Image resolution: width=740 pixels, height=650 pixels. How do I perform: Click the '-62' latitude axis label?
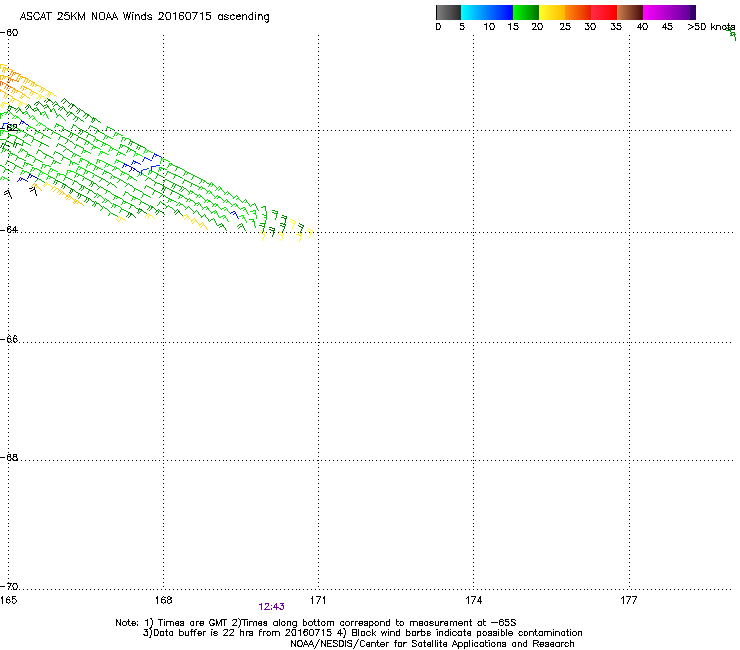pos(9,127)
